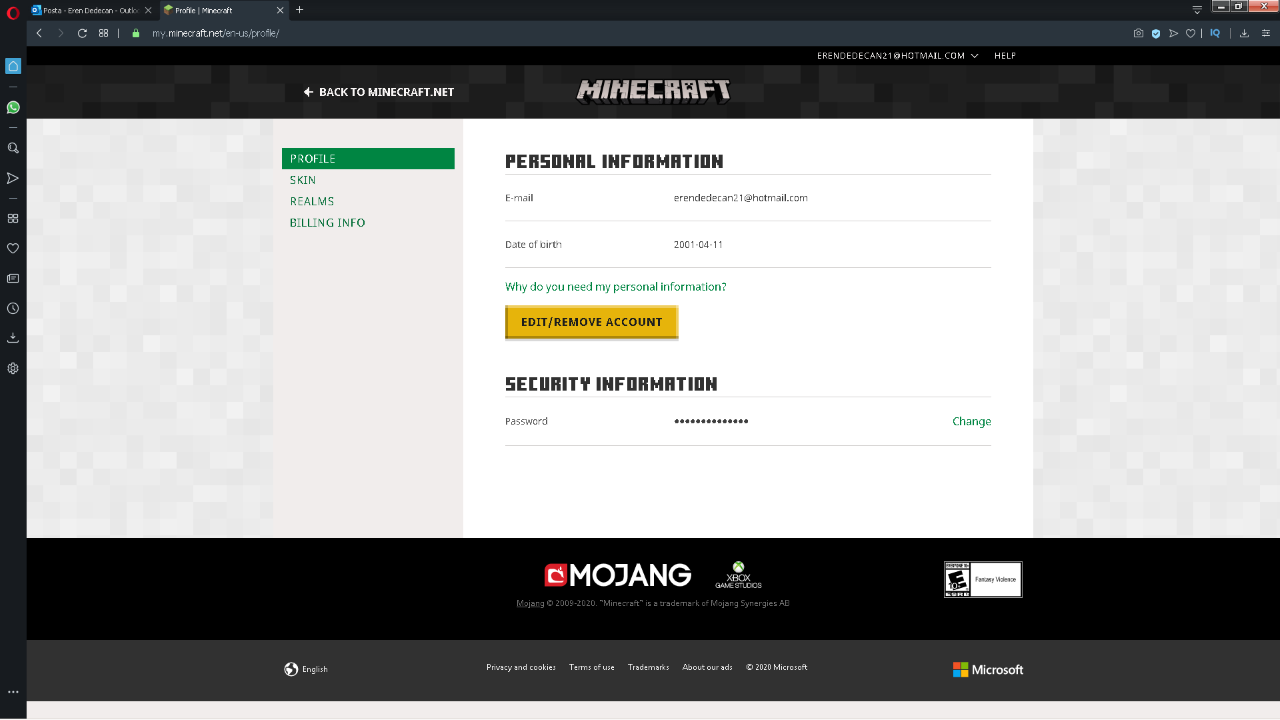Go back with the browser back arrow
Image resolution: width=1280 pixels, height=720 pixels.
[x=39, y=33]
